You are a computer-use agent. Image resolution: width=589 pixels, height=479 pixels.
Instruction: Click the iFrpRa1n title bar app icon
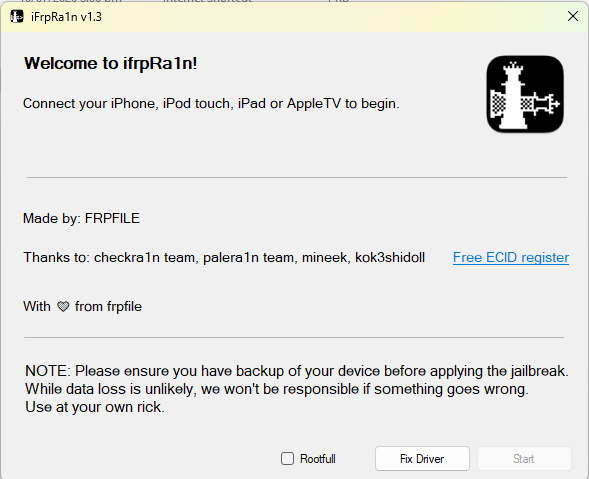(17, 17)
